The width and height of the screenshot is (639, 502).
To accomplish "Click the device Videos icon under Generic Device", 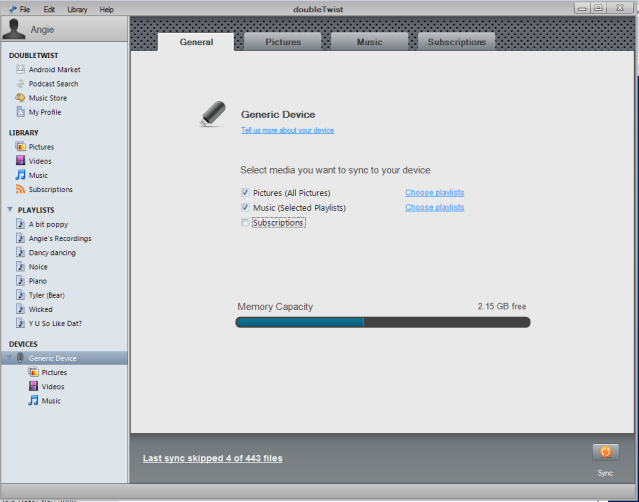I will pos(33,386).
